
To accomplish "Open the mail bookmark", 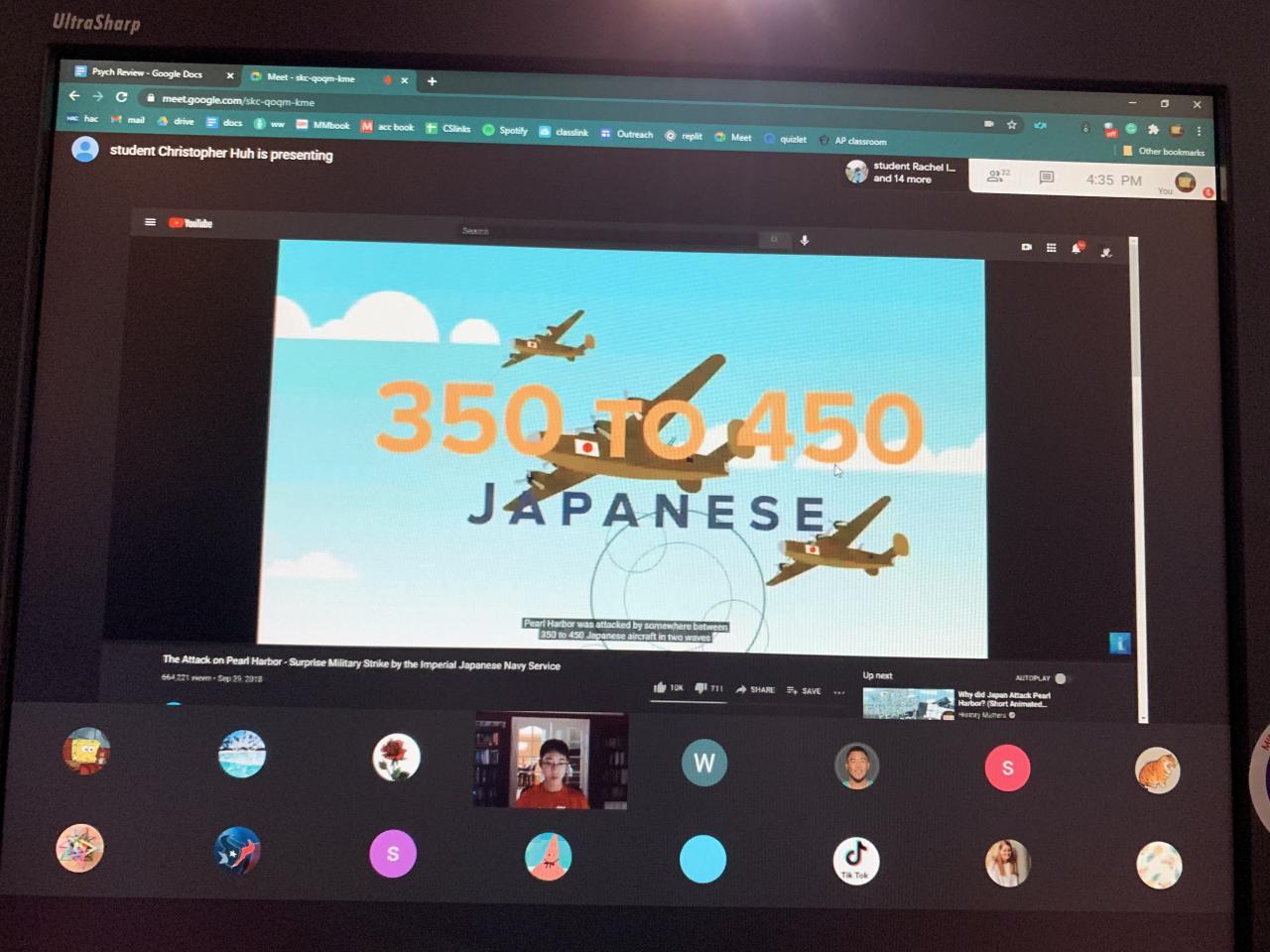I will 128,120.
